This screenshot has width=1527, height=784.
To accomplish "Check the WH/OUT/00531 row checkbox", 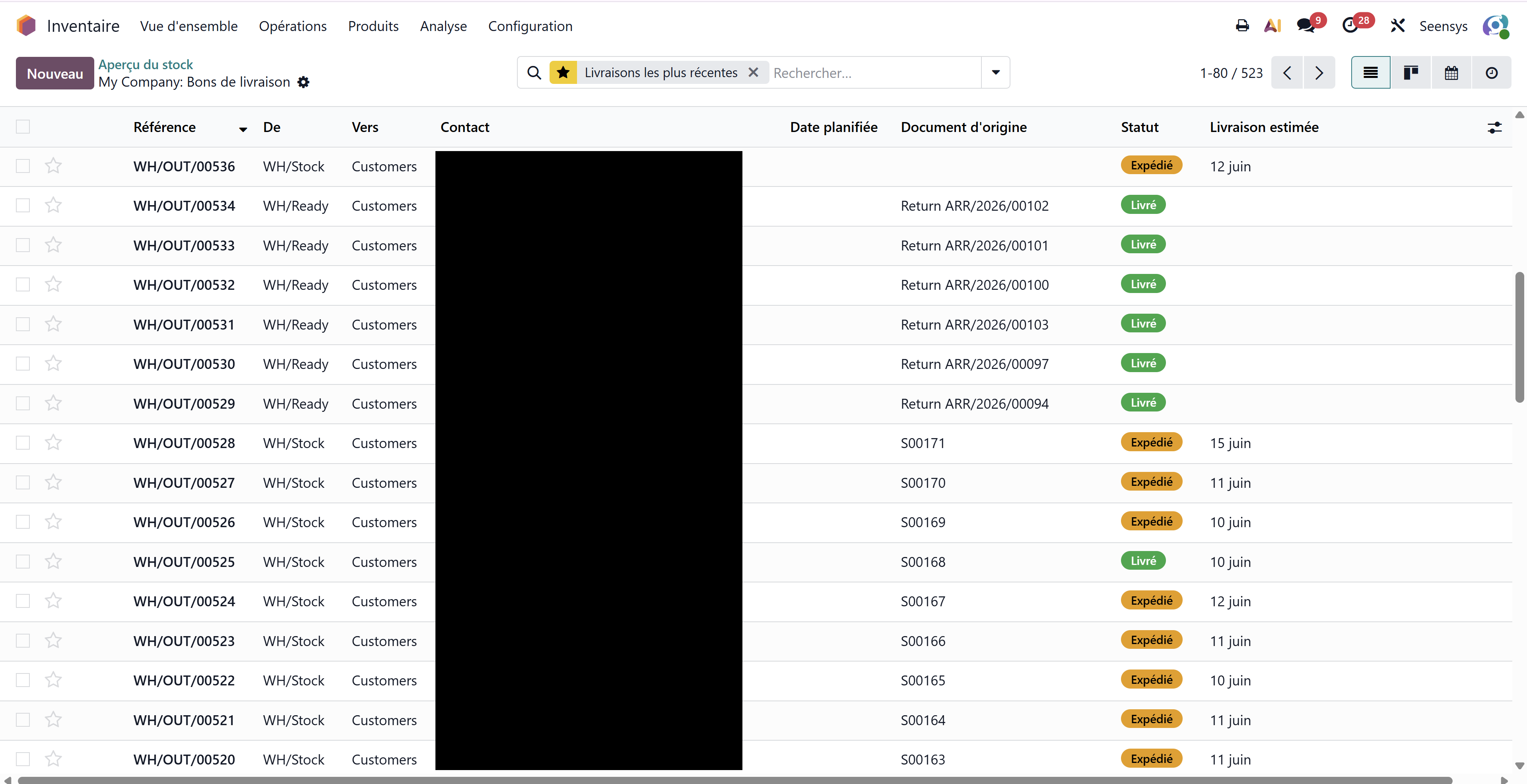I will coord(23,324).
